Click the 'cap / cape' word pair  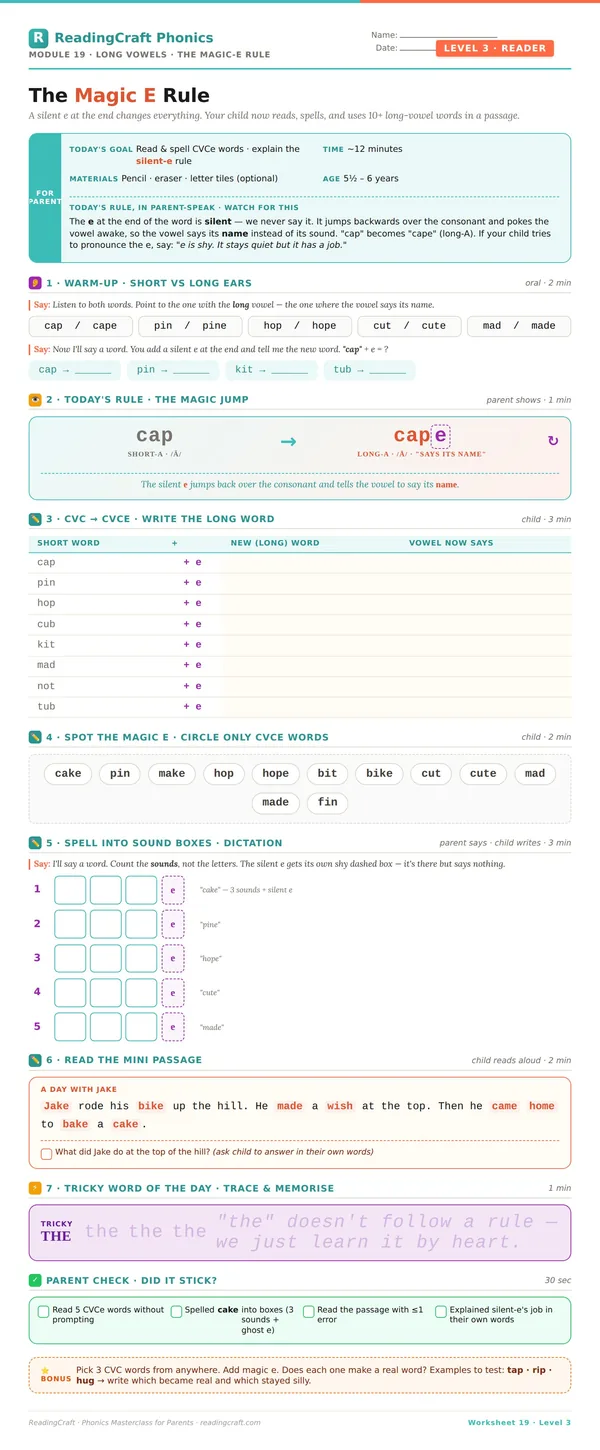click(81, 326)
